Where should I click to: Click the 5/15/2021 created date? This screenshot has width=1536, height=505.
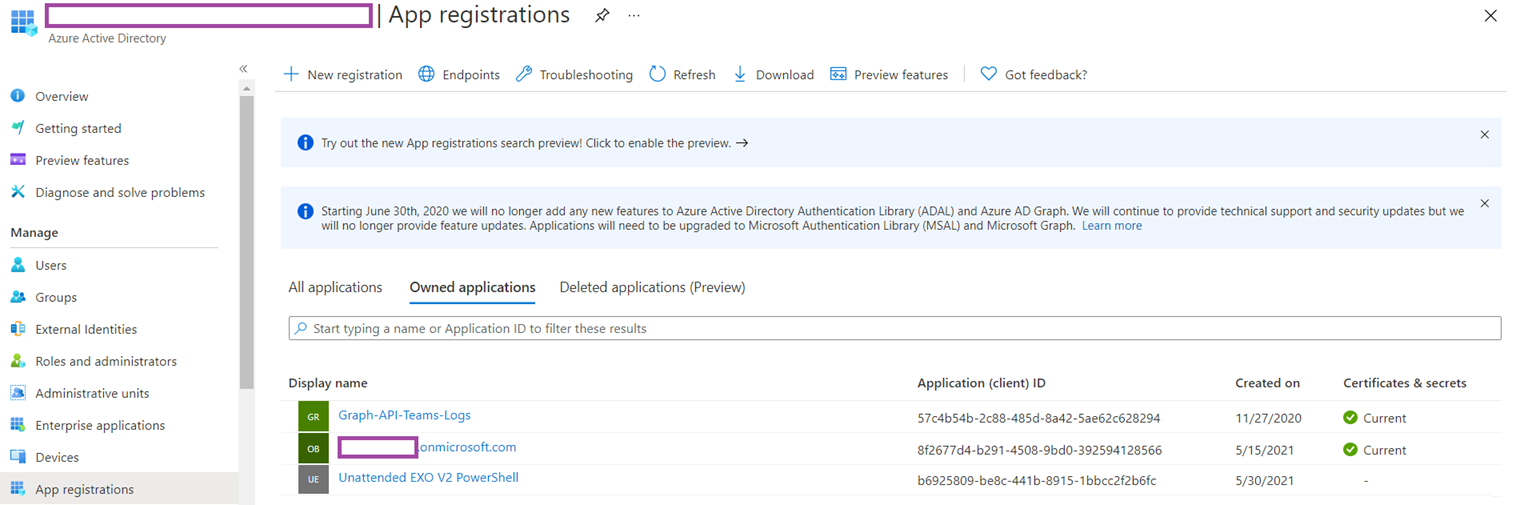click(x=1264, y=450)
